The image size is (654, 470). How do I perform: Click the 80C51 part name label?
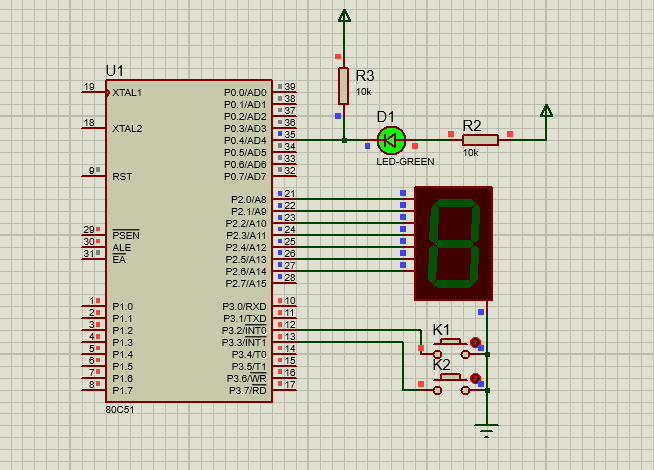pos(120,410)
